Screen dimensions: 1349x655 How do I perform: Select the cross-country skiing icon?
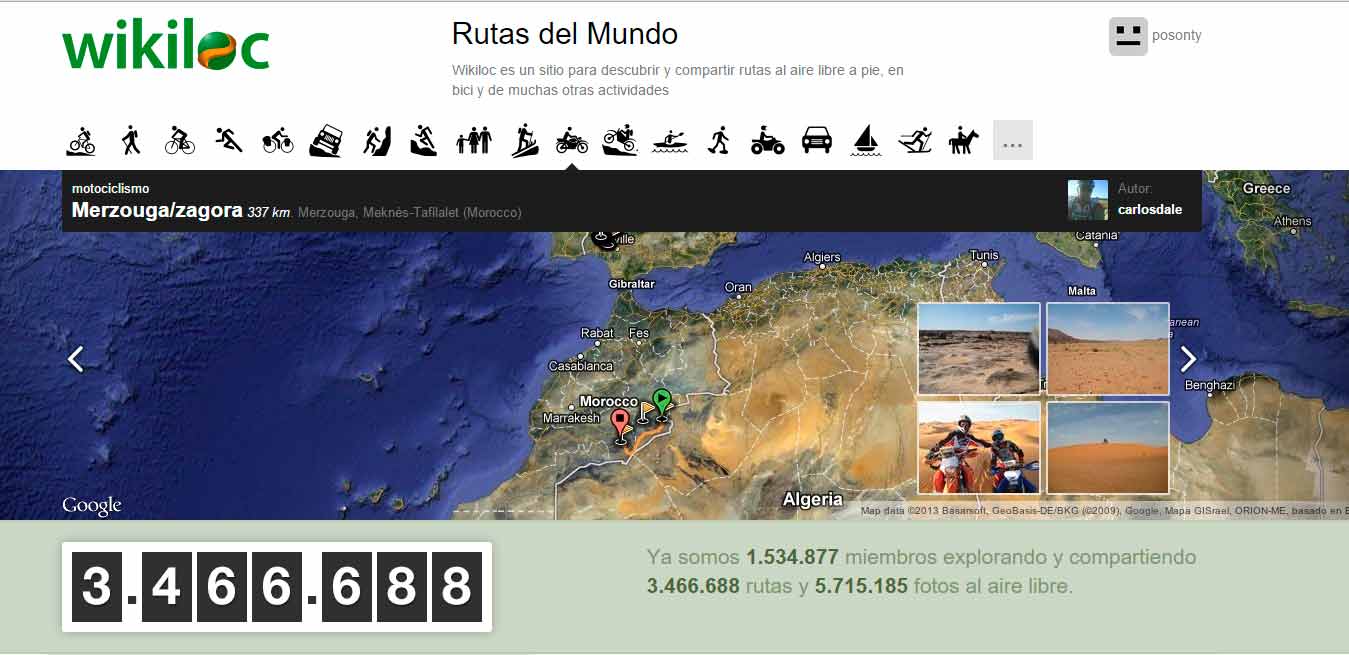tap(914, 141)
